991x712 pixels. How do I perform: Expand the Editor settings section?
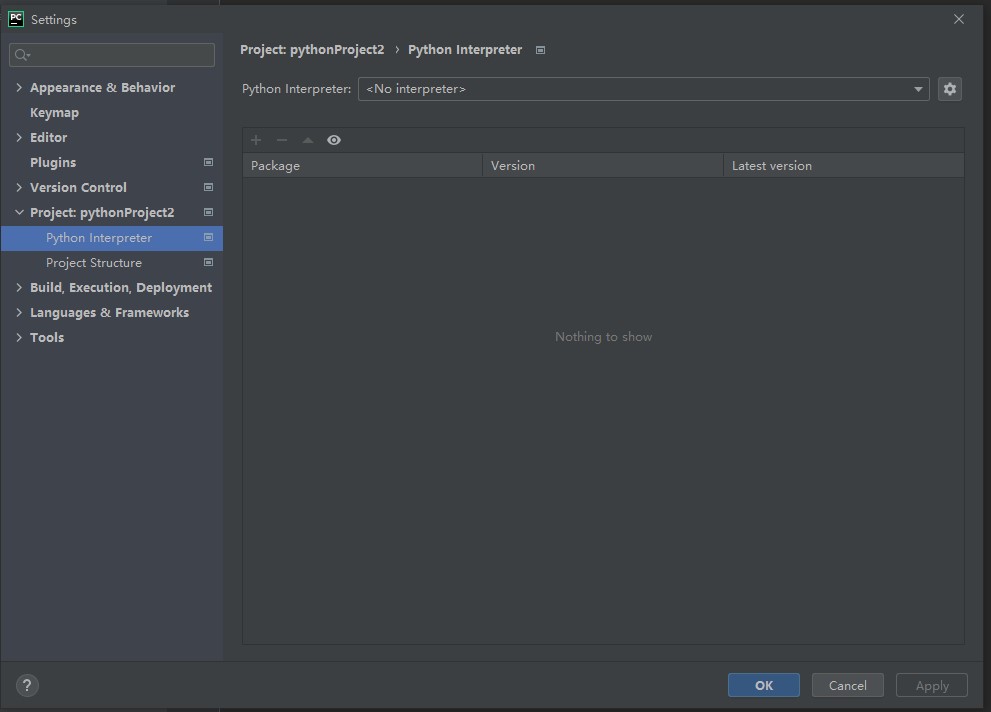19,138
